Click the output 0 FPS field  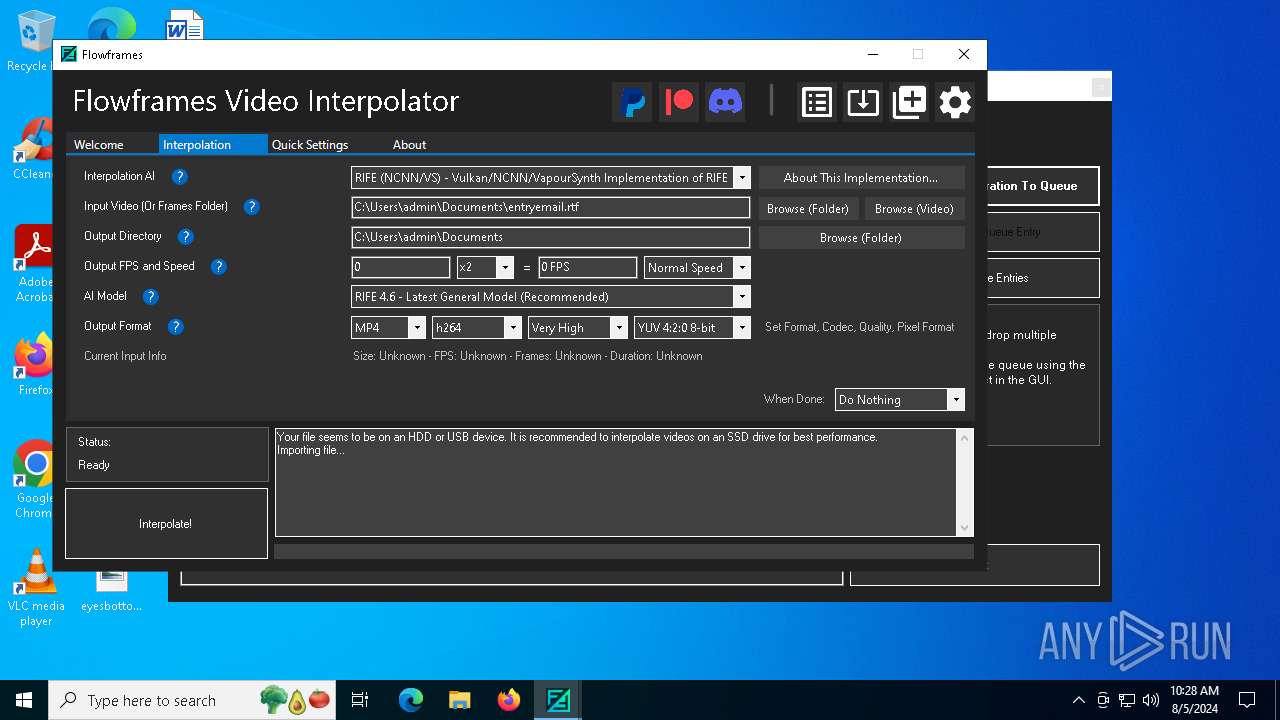pyautogui.click(x=587, y=268)
